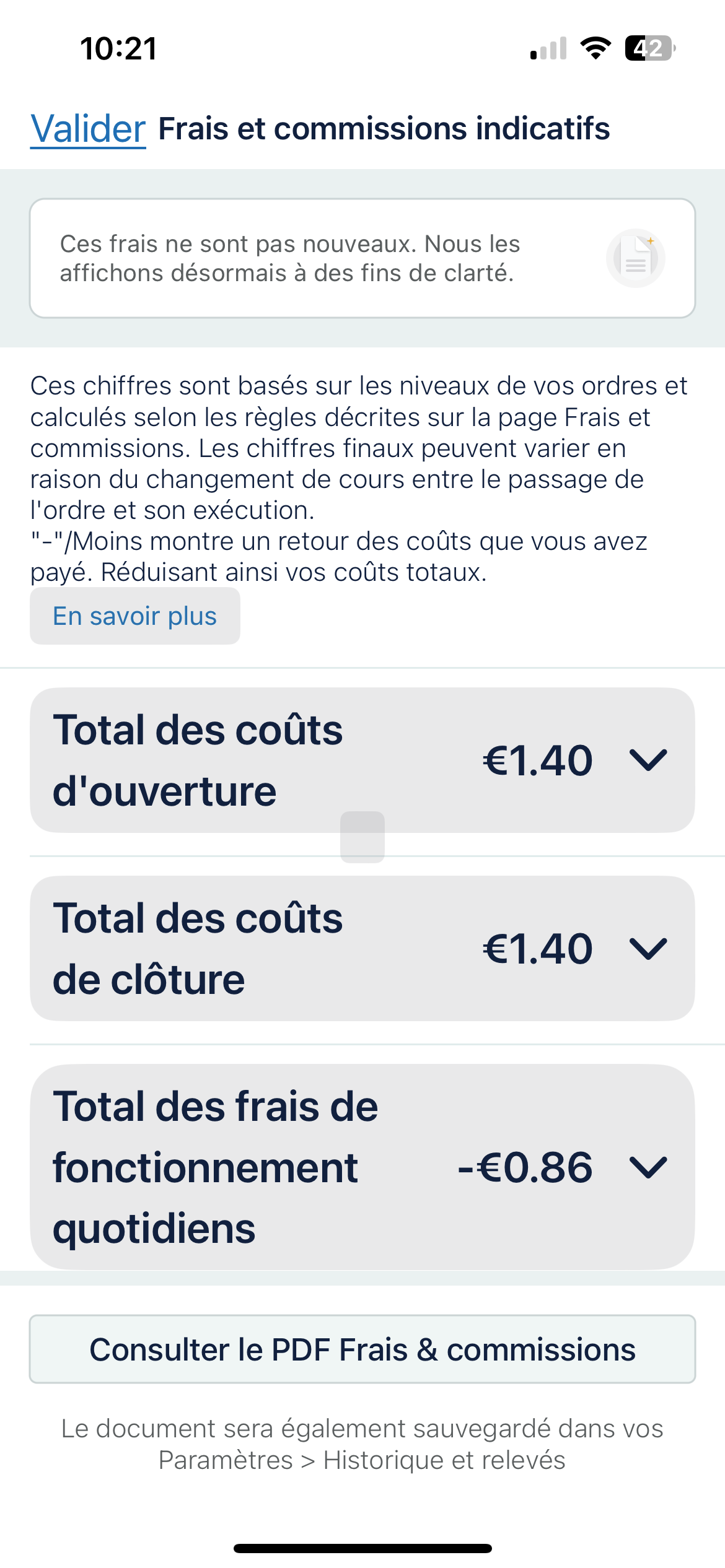Open the Total des coûts de clôture section label
725x1568 pixels.
[198, 948]
